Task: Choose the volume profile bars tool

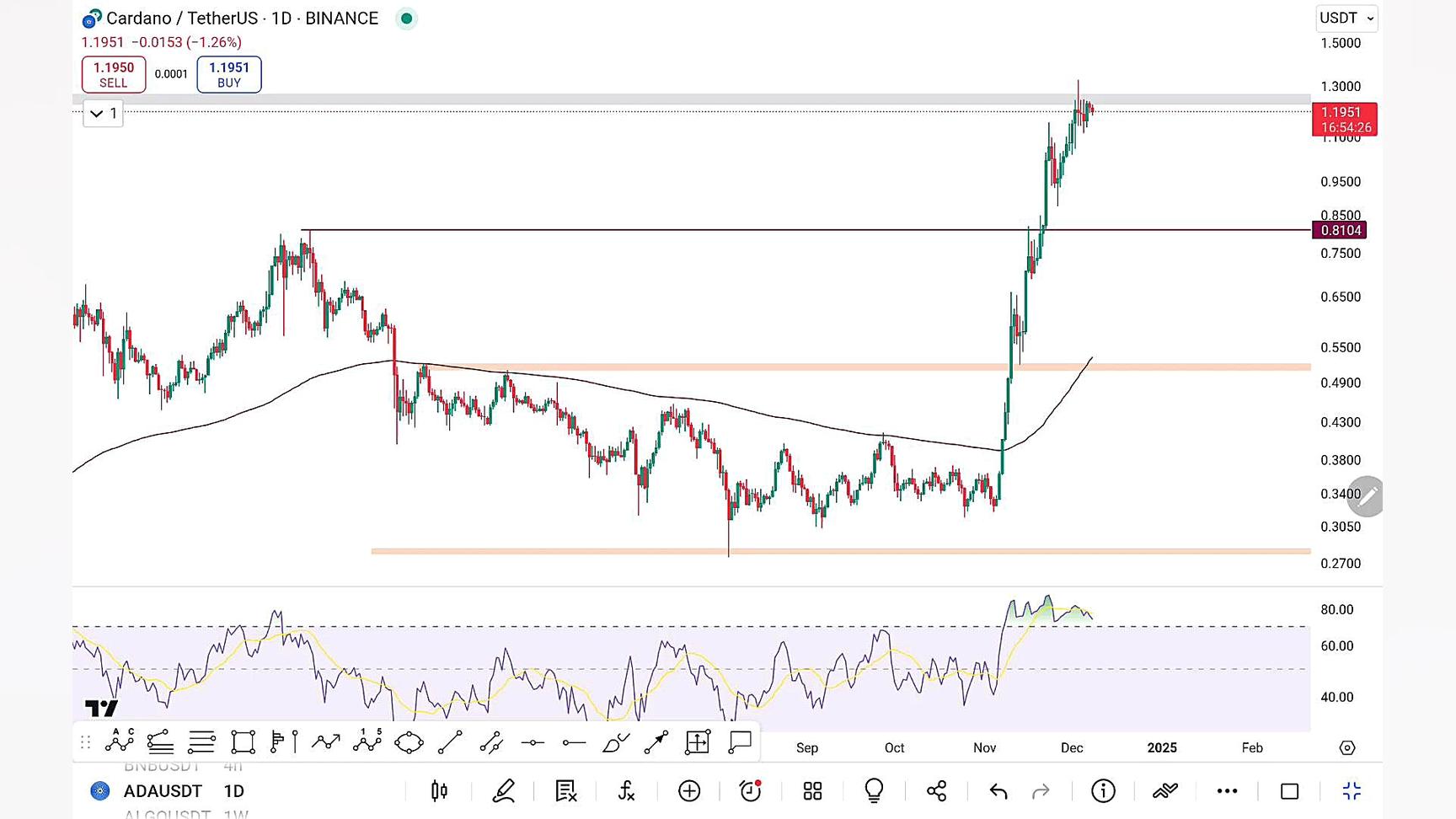Action: pos(284,742)
